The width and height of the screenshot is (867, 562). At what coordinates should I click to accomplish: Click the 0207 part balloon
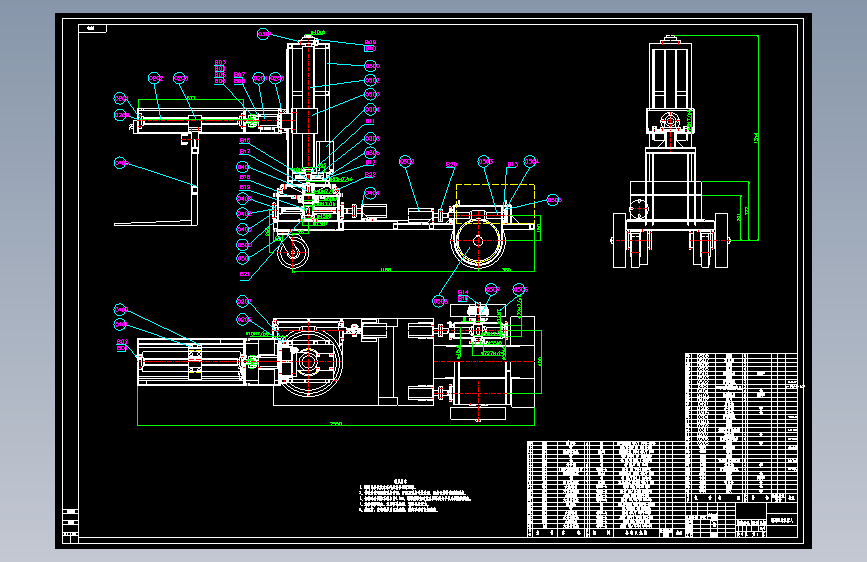coord(243,301)
